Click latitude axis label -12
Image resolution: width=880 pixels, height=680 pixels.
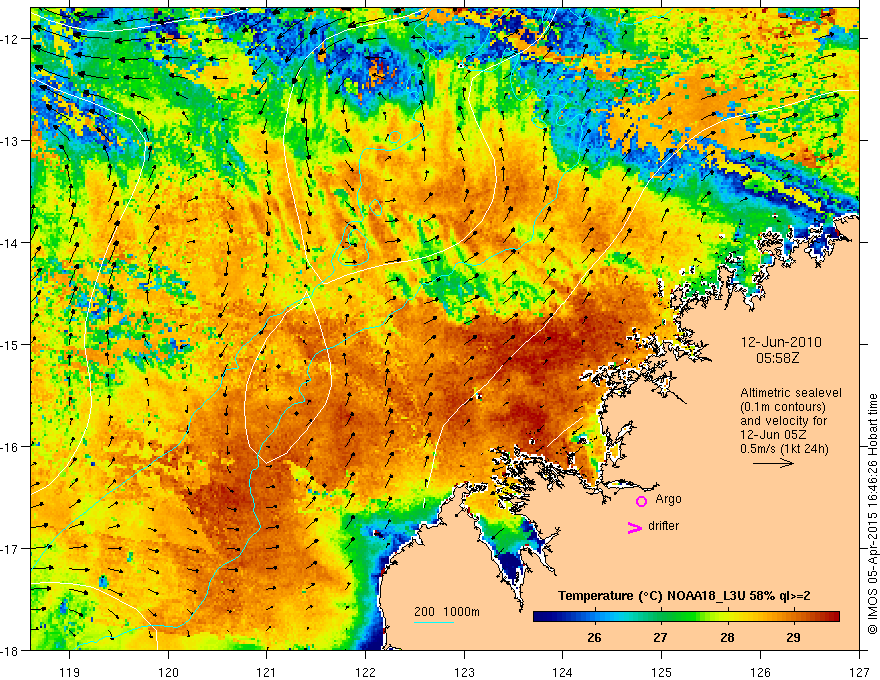pos(11,39)
